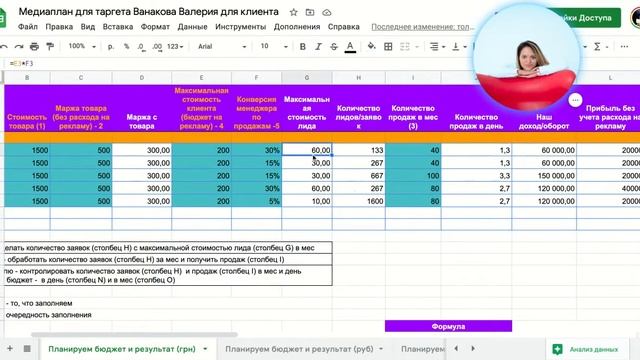Show more toolbar options

point(624,47)
